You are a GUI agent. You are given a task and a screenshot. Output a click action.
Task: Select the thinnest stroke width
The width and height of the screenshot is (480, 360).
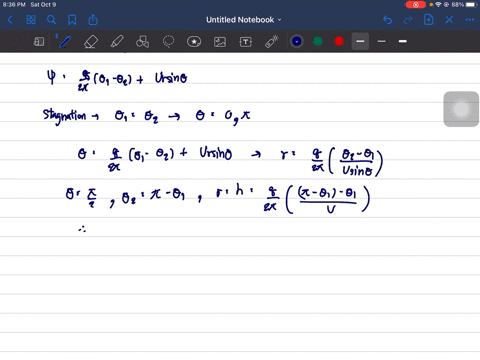pos(382,41)
